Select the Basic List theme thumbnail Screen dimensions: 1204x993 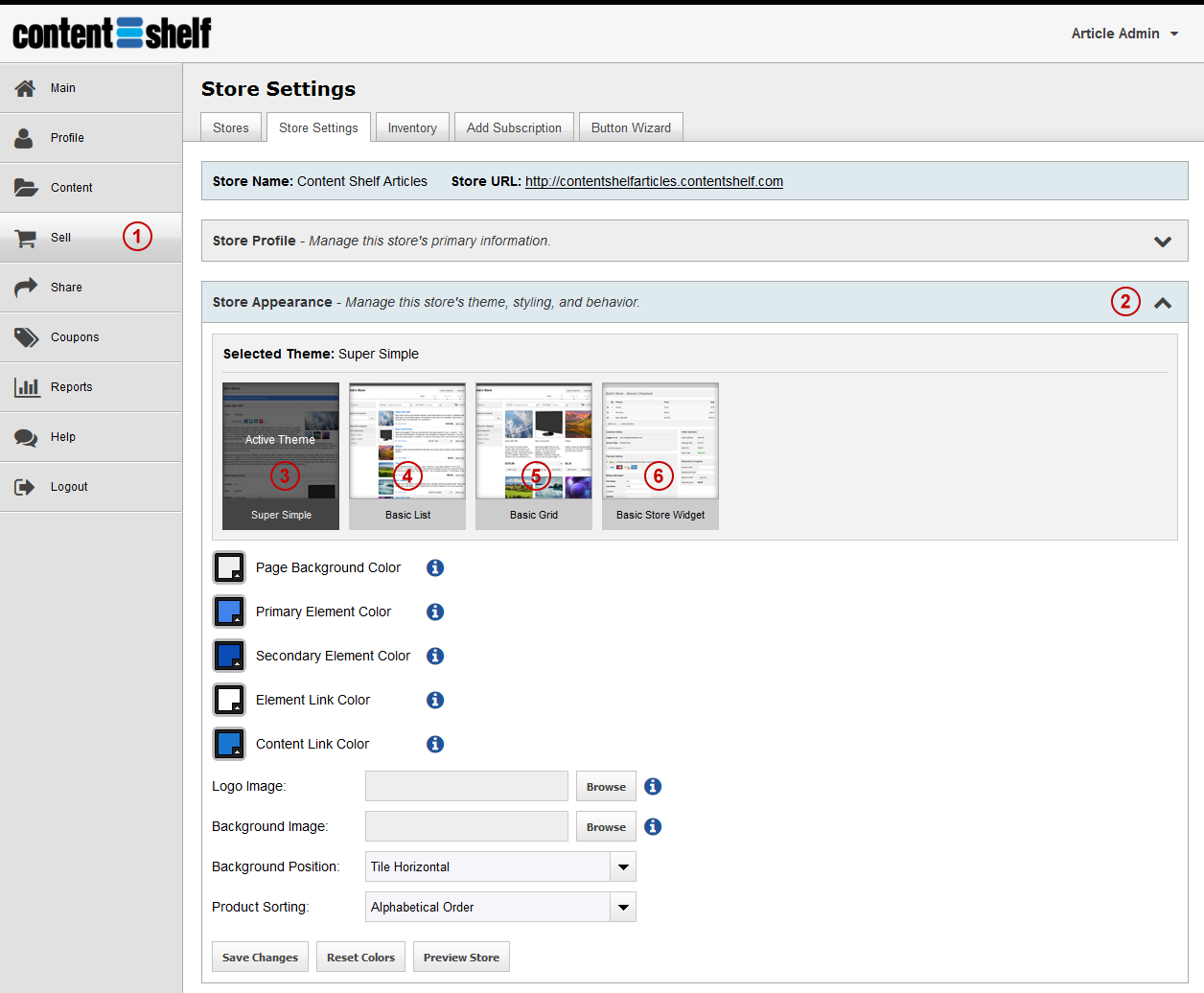407,456
